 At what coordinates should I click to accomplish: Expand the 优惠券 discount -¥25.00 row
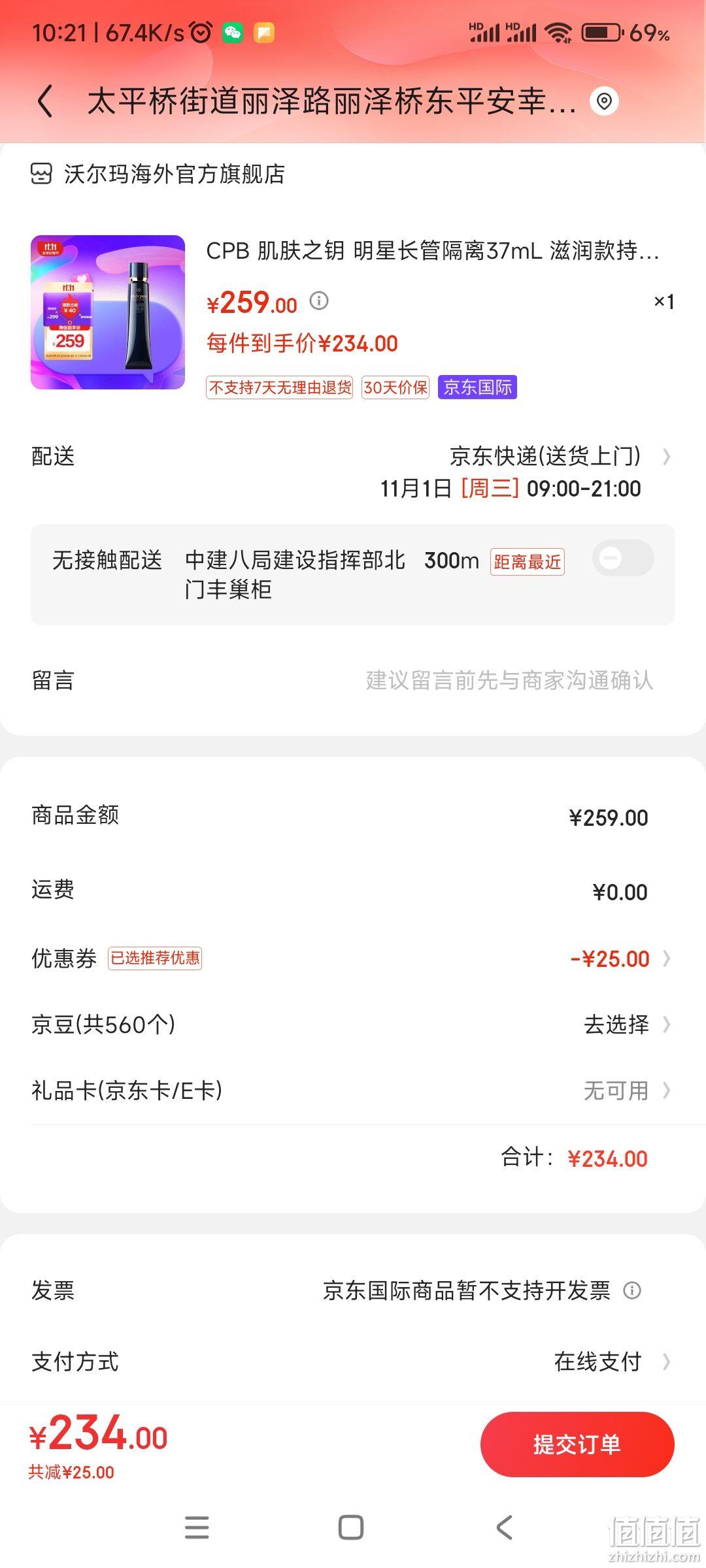coord(353,958)
